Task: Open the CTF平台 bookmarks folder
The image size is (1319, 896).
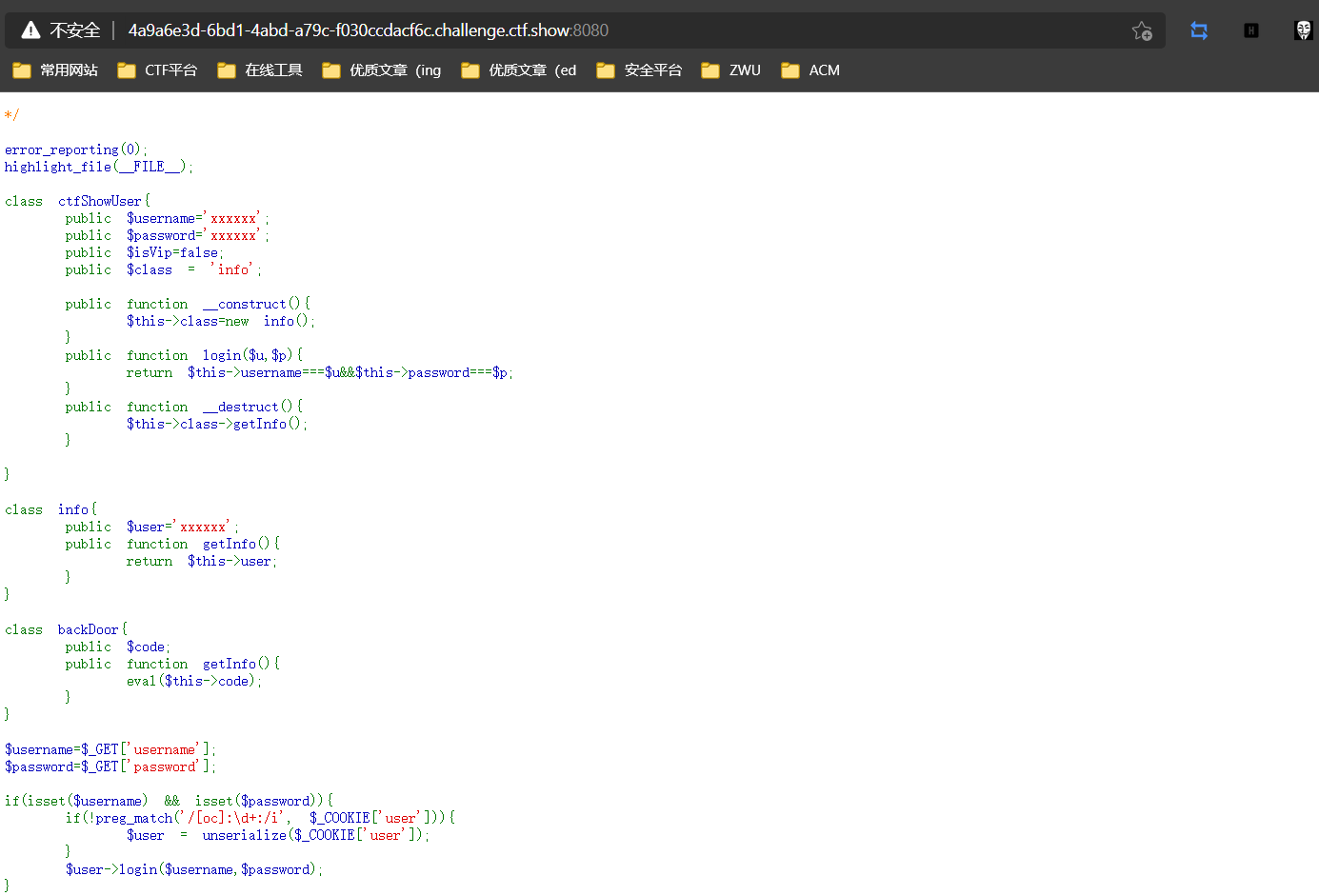Action: [x=157, y=70]
